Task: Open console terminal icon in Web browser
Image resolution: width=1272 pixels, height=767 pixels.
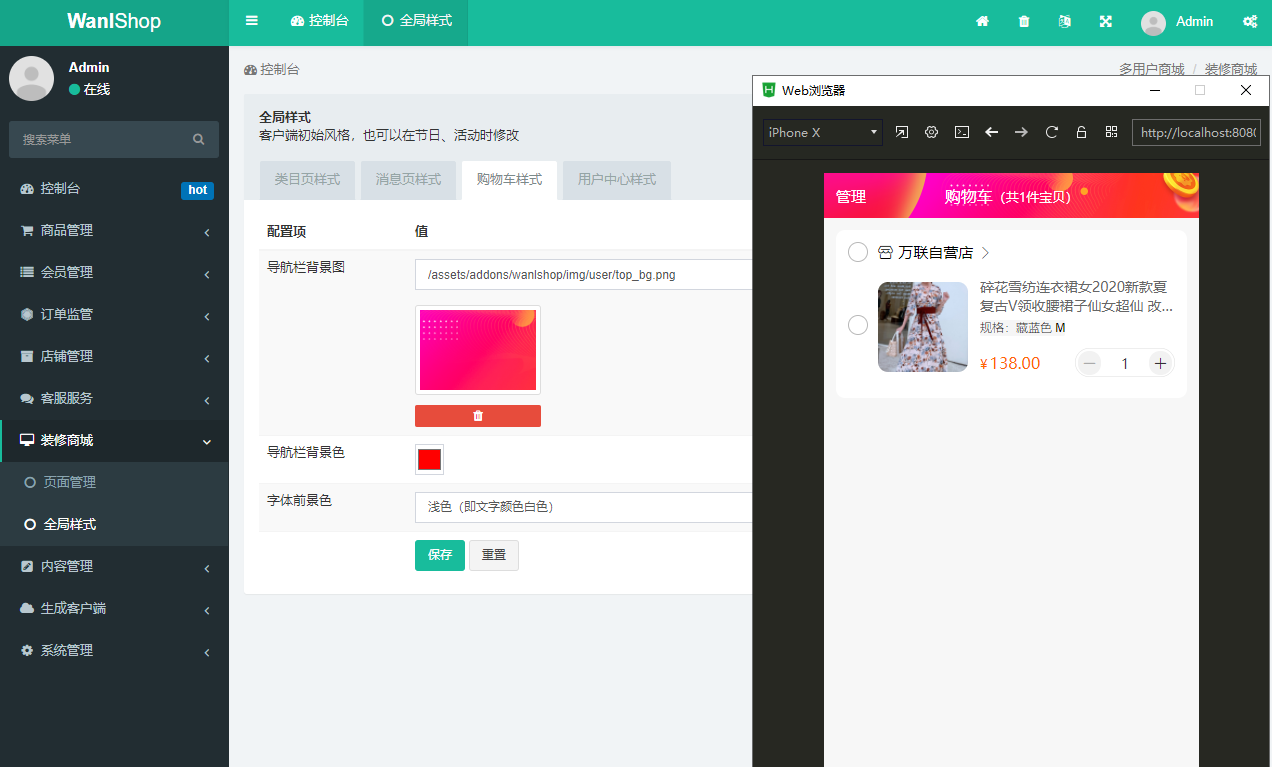Action: click(962, 132)
